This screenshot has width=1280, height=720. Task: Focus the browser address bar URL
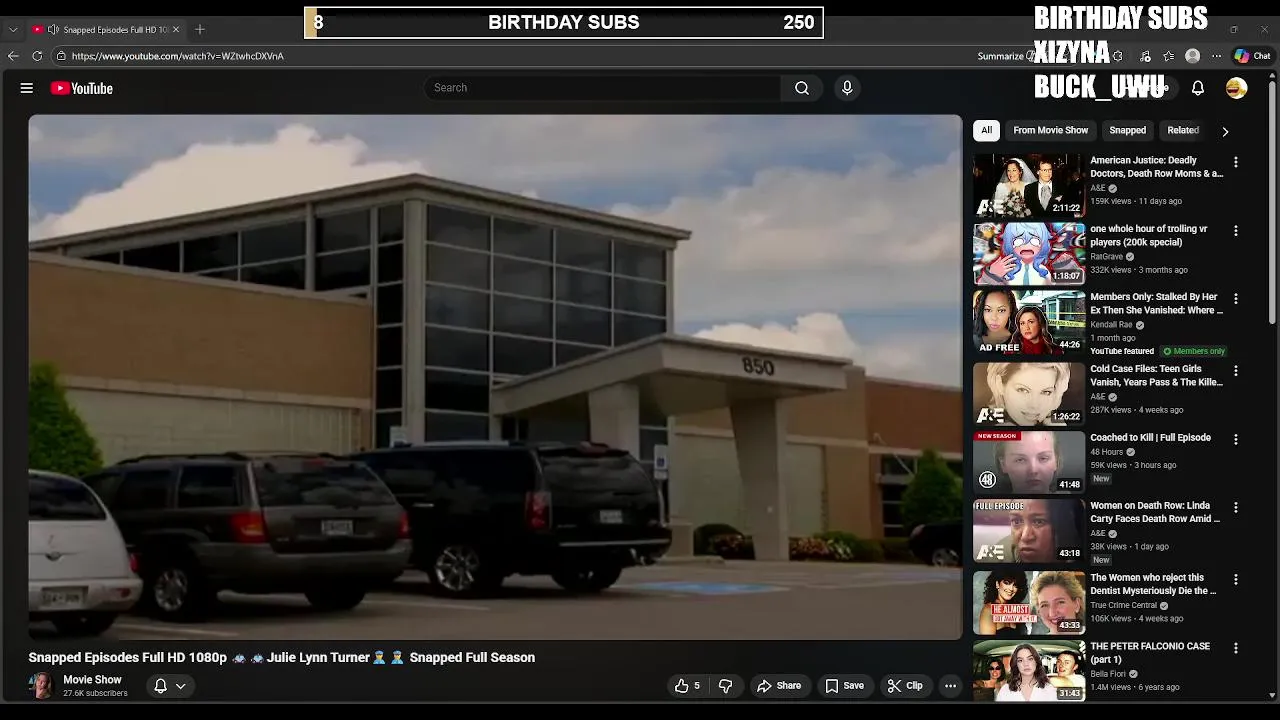[178, 56]
